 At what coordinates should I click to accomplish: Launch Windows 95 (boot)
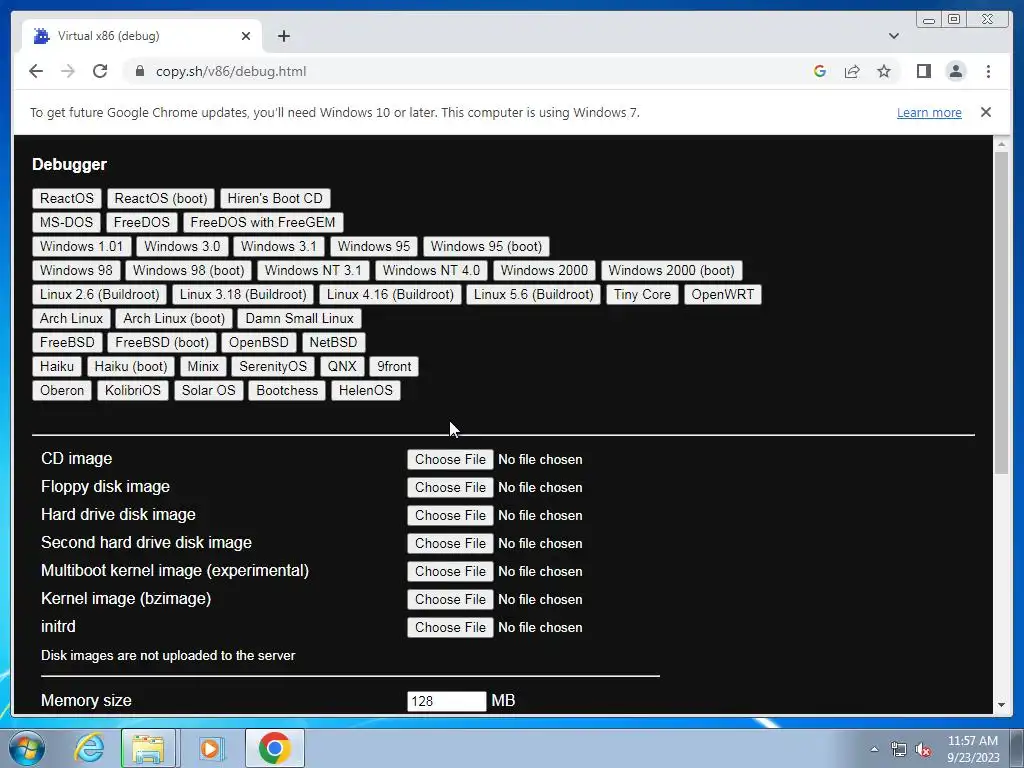coord(486,247)
